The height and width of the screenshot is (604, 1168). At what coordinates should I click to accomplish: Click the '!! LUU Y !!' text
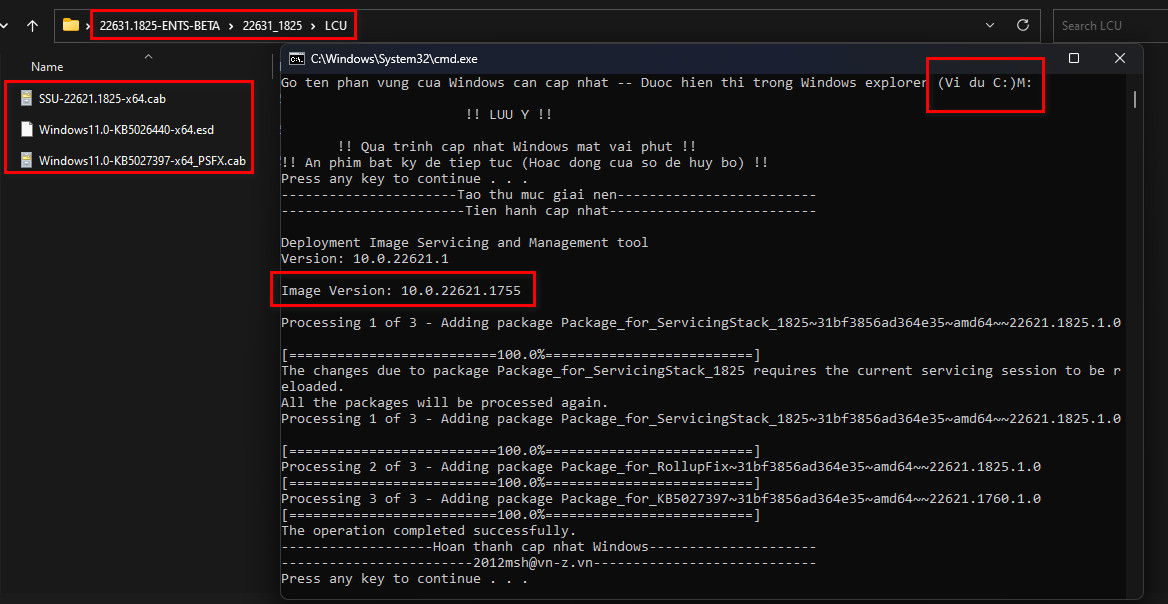(509, 115)
